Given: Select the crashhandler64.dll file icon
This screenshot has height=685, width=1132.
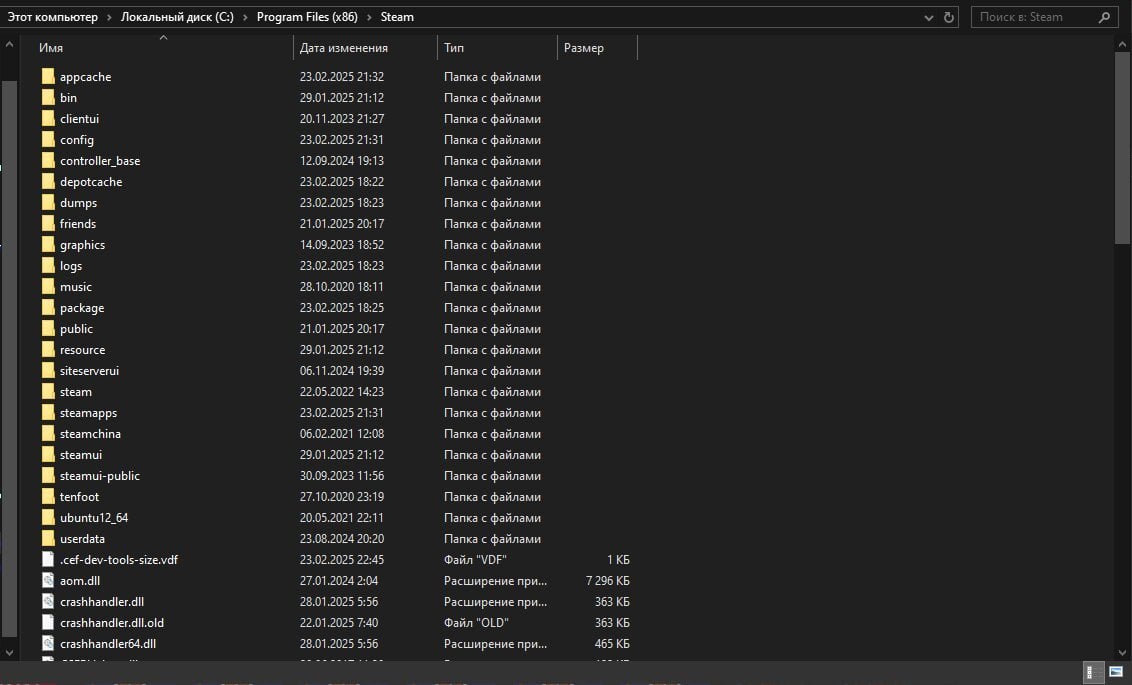Looking at the screenshot, I should point(48,643).
